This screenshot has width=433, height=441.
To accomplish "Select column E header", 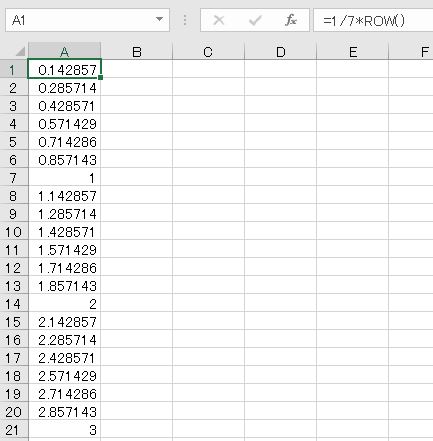I will click(353, 51).
